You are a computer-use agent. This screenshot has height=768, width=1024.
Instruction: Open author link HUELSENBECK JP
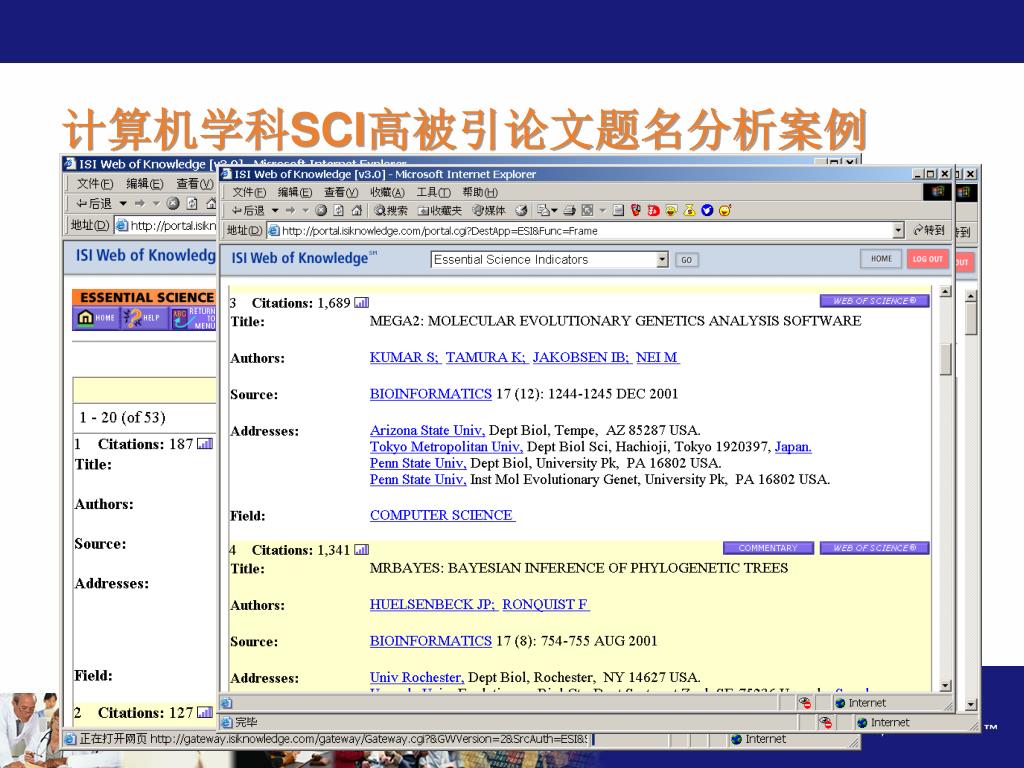point(434,605)
